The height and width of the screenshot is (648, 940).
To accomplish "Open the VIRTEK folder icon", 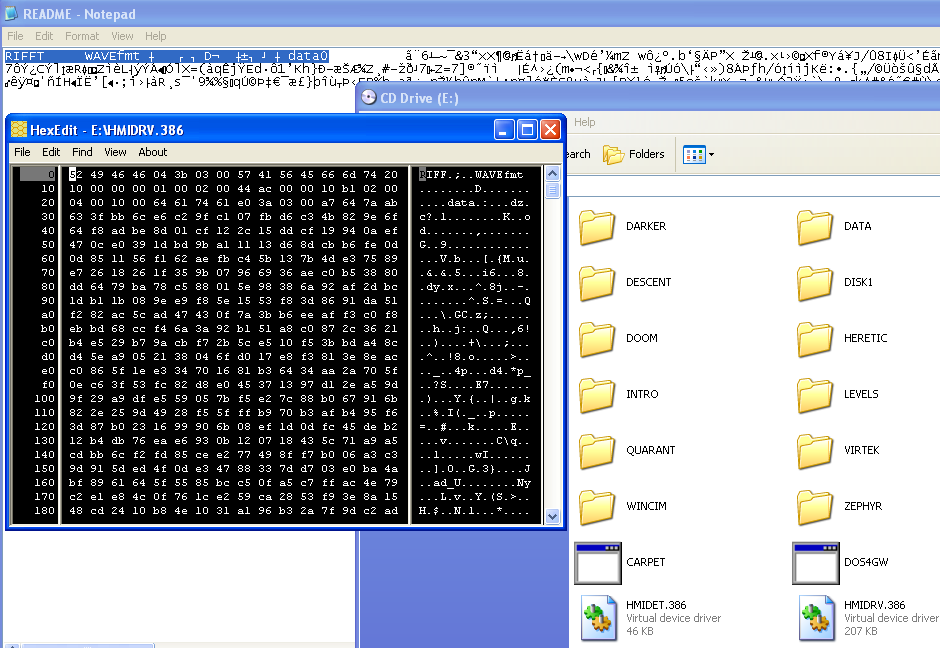I will click(x=815, y=451).
